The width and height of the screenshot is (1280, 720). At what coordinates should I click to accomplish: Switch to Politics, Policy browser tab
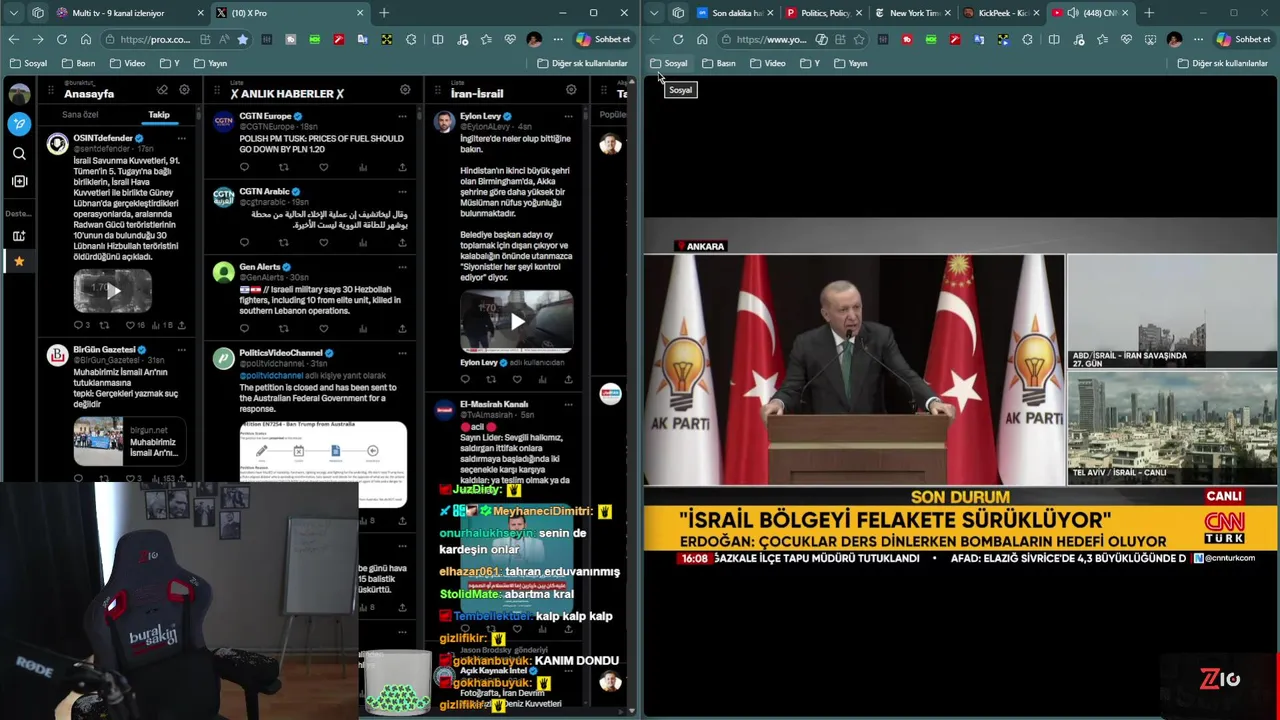click(824, 13)
